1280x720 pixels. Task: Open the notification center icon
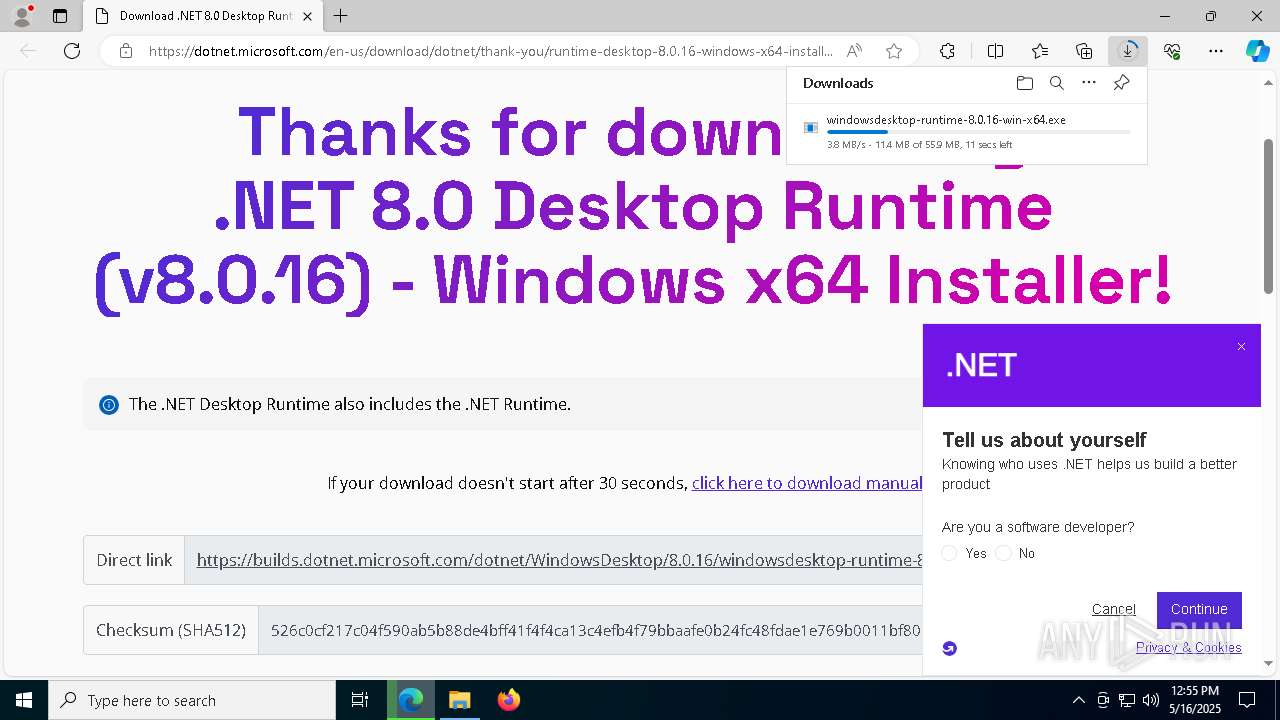point(1247,700)
